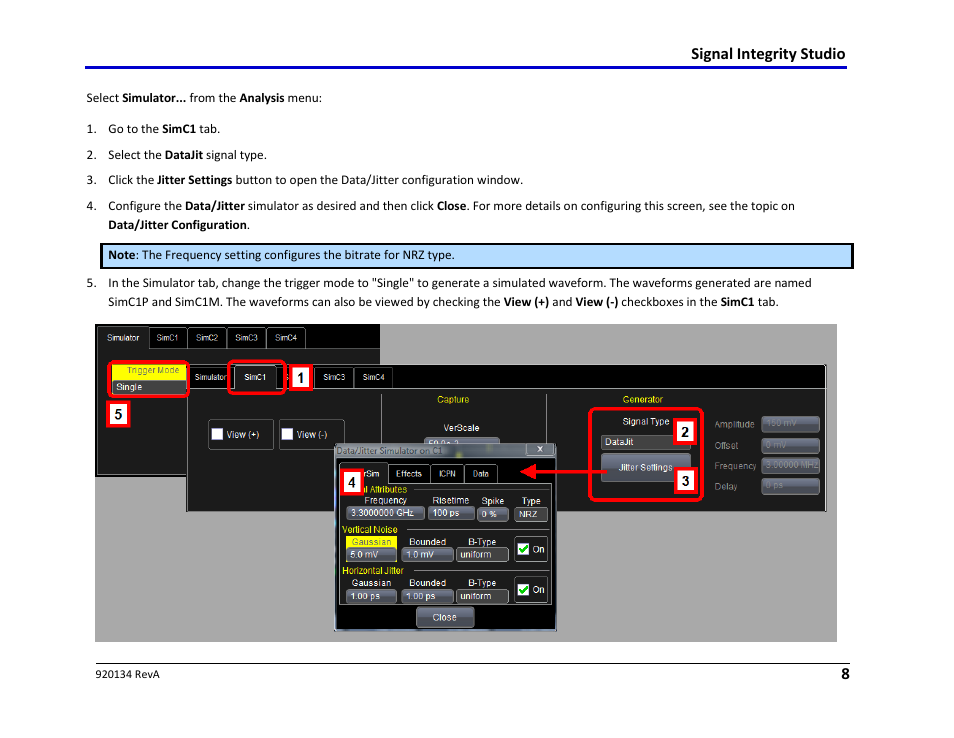This screenshot has width=954, height=738.
Task: Select the SimC4 tab in the back window
Action: click(x=286, y=338)
